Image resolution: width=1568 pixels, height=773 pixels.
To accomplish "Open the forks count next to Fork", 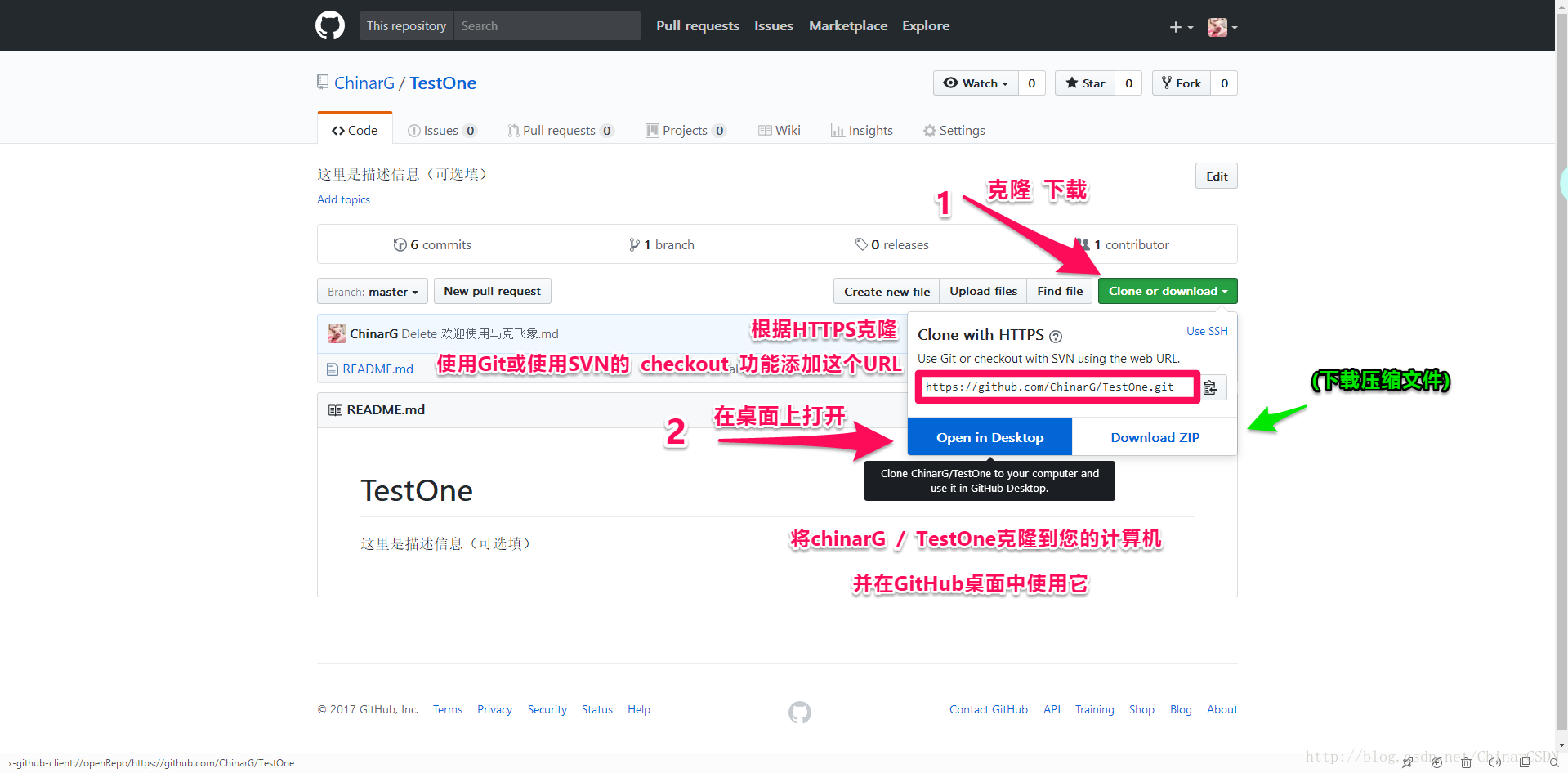I will (x=1224, y=83).
